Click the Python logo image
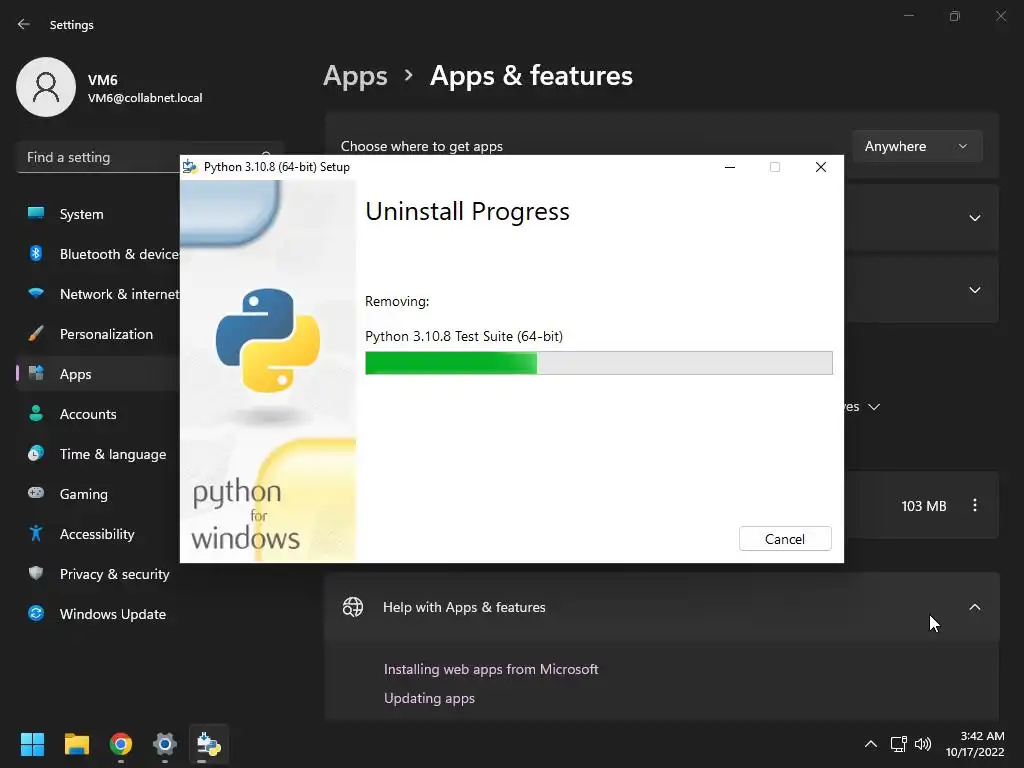 [x=268, y=340]
